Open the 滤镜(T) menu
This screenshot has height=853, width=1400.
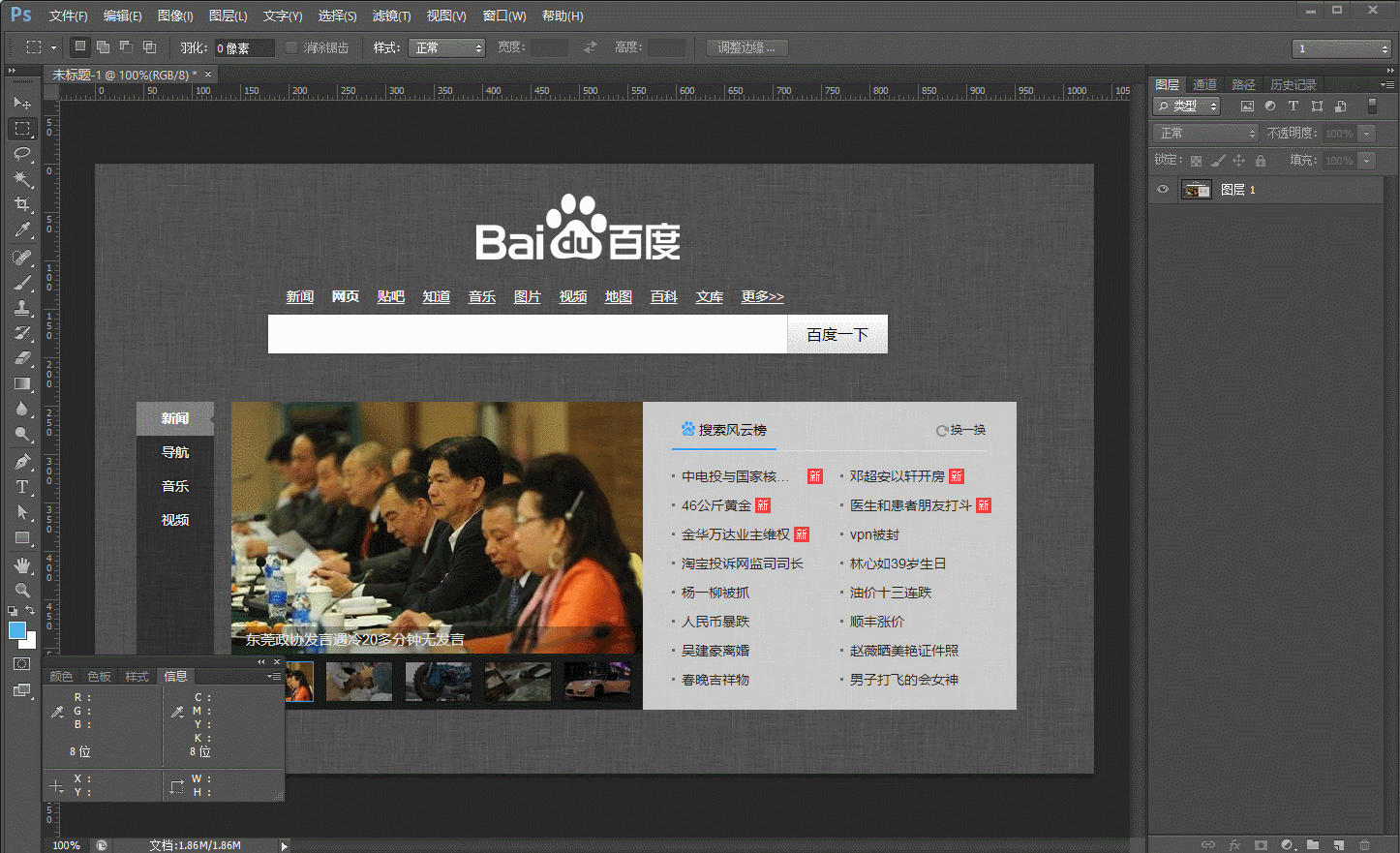391,15
